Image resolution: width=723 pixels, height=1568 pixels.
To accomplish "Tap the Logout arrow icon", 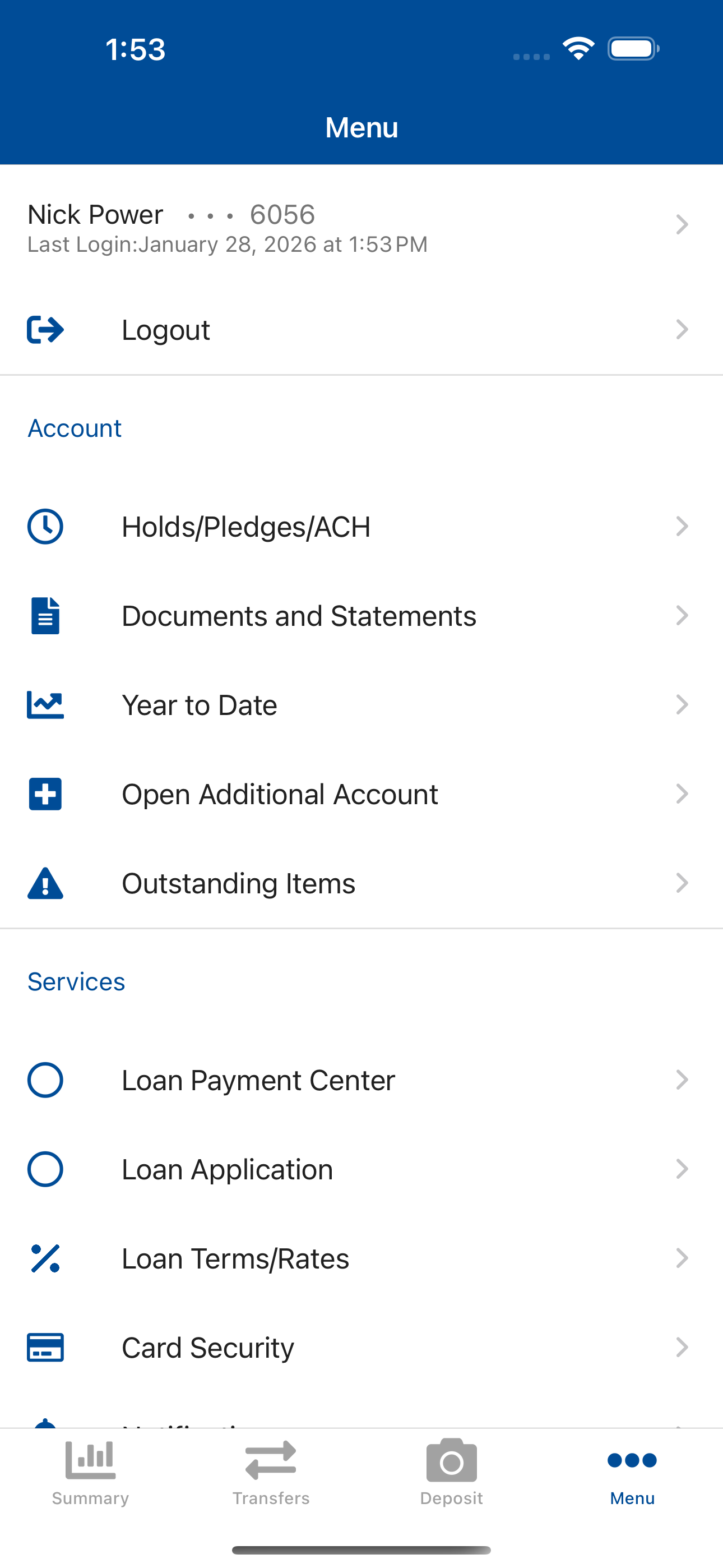I will [45, 330].
